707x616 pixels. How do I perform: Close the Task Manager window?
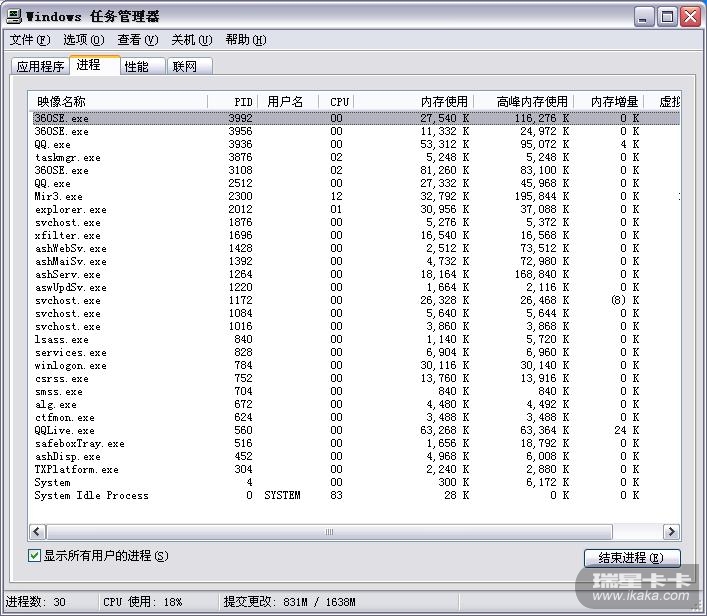pyautogui.click(x=690, y=18)
